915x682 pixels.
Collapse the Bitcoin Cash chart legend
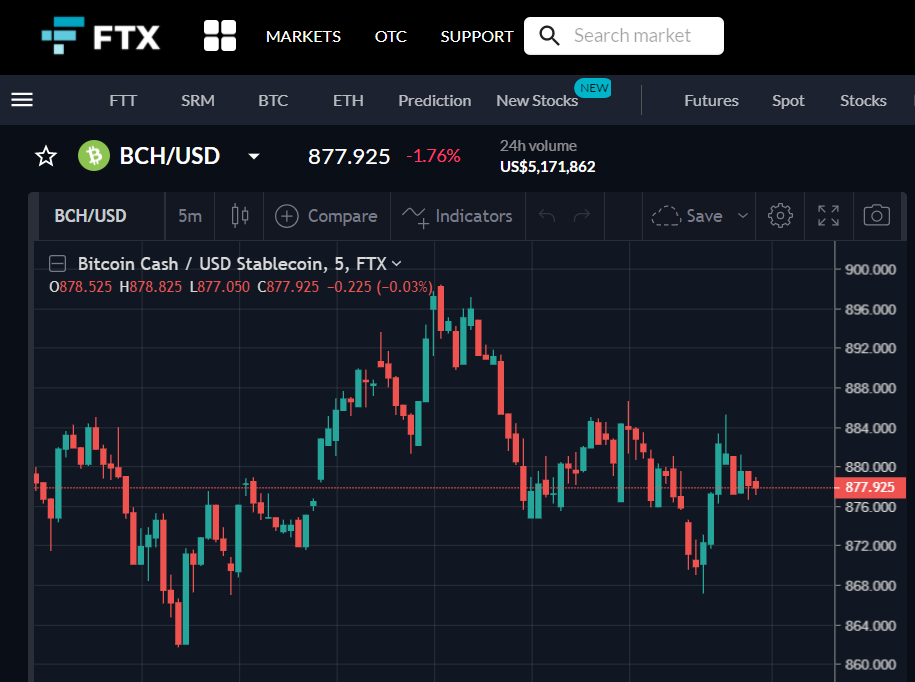click(x=57, y=264)
